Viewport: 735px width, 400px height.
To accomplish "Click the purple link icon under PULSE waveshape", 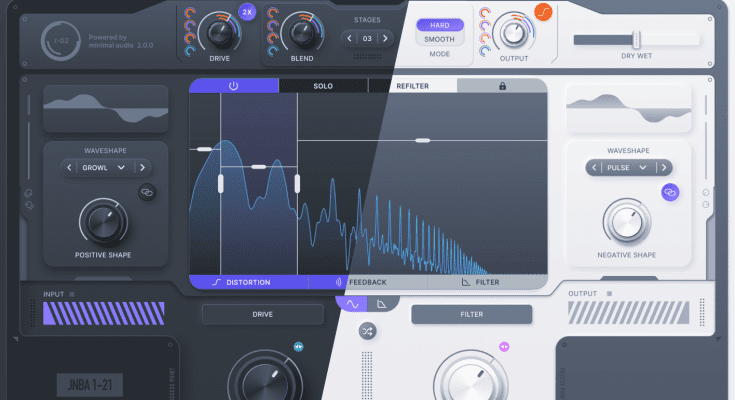I will pos(670,191).
